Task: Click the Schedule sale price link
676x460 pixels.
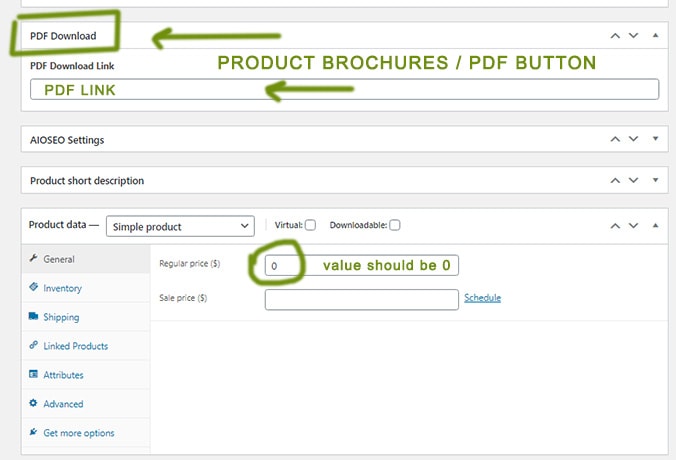Action: click(482, 298)
